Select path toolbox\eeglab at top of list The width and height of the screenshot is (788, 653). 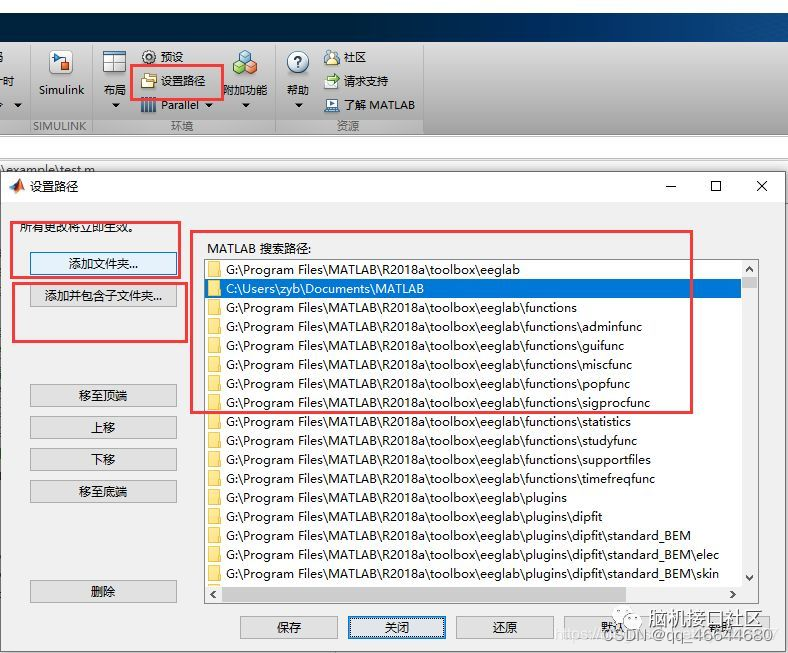pos(473,269)
